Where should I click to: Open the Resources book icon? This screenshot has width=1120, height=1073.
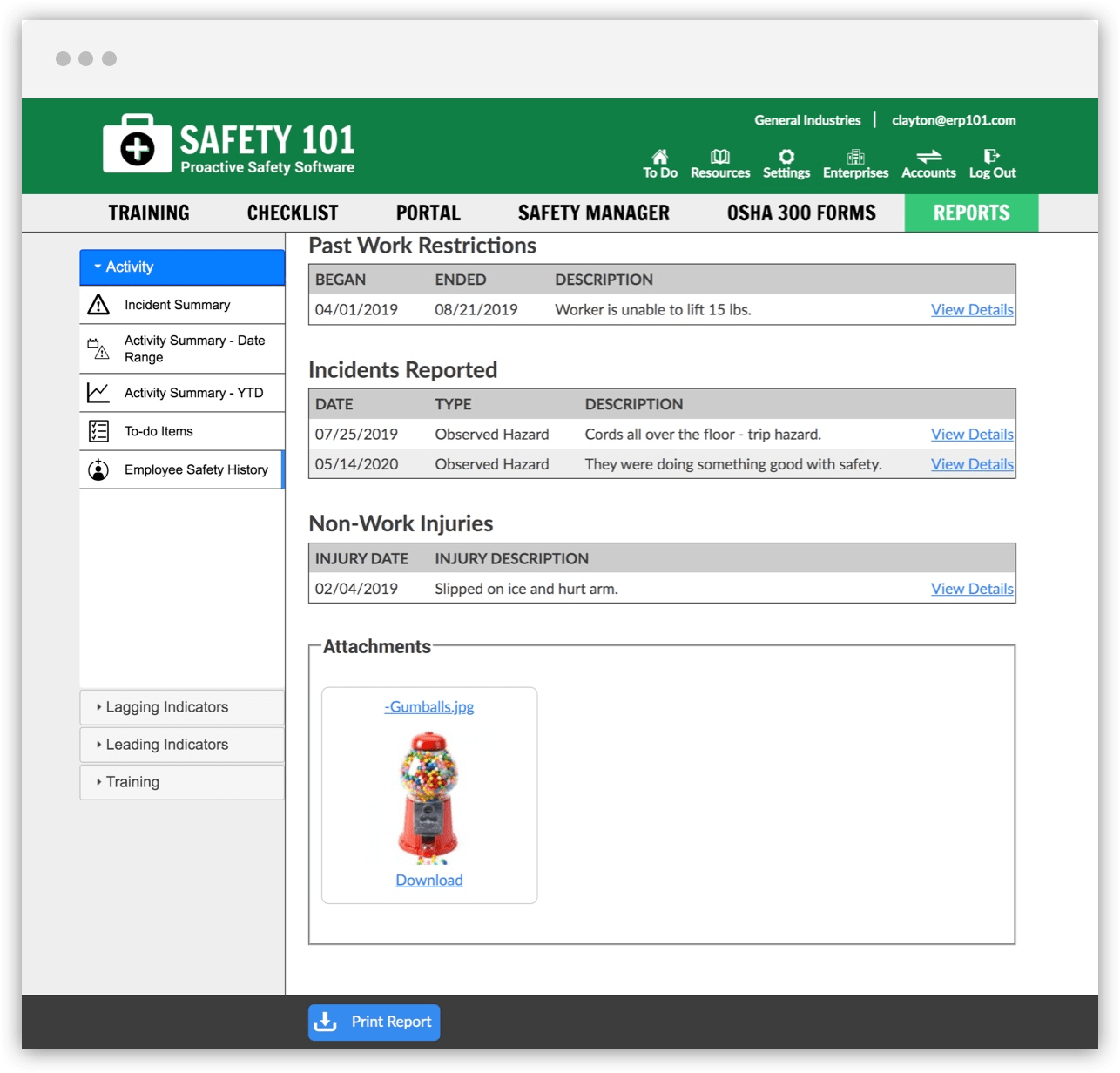[x=720, y=157]
